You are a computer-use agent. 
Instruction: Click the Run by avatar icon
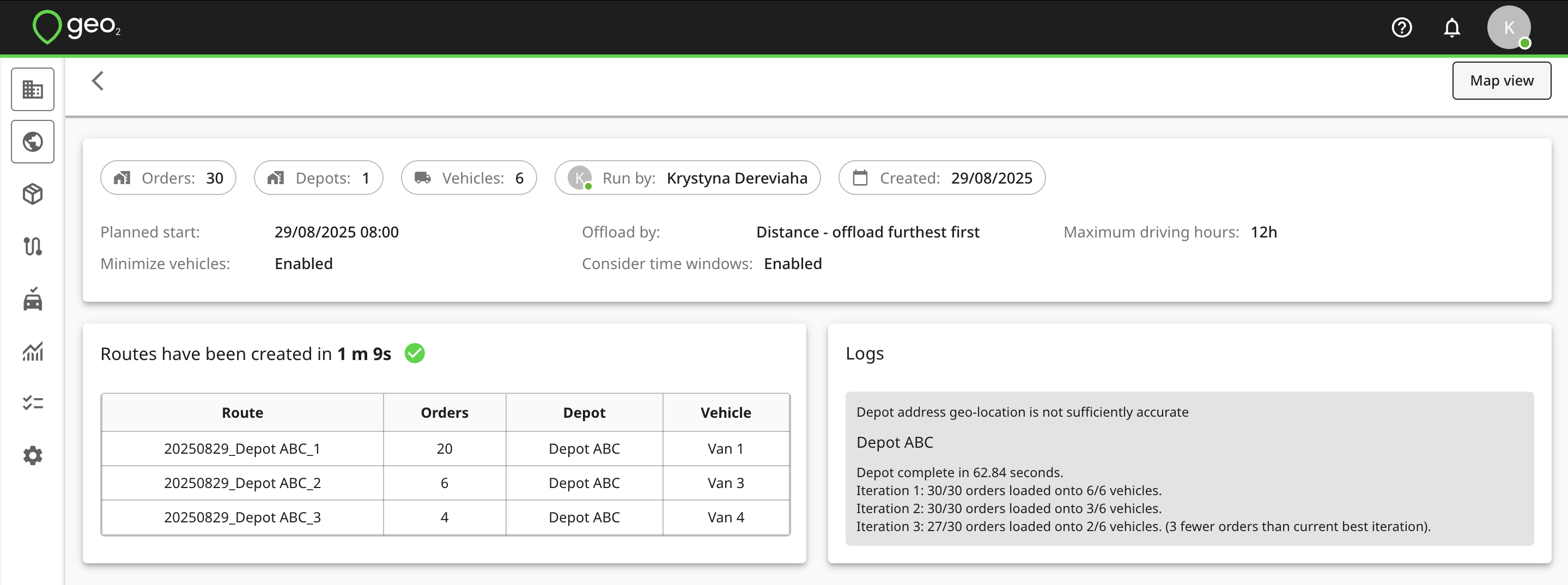[580, 178]
